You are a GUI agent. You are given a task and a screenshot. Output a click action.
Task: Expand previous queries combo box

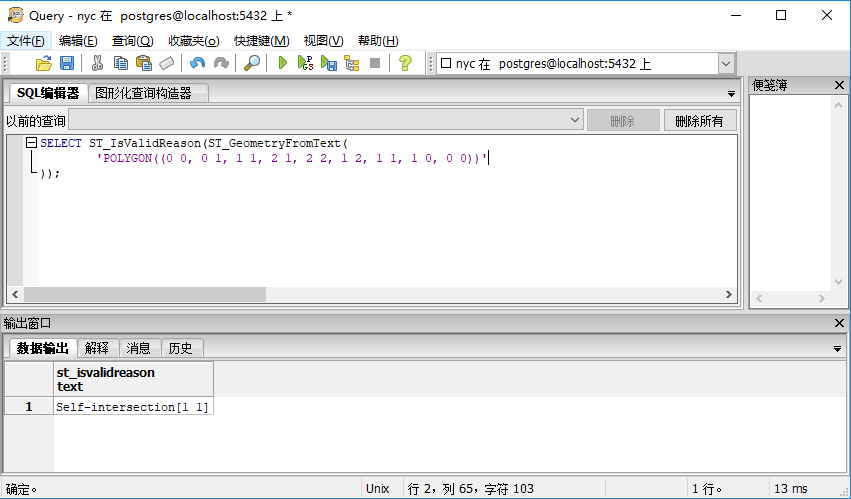coord(575,120)
